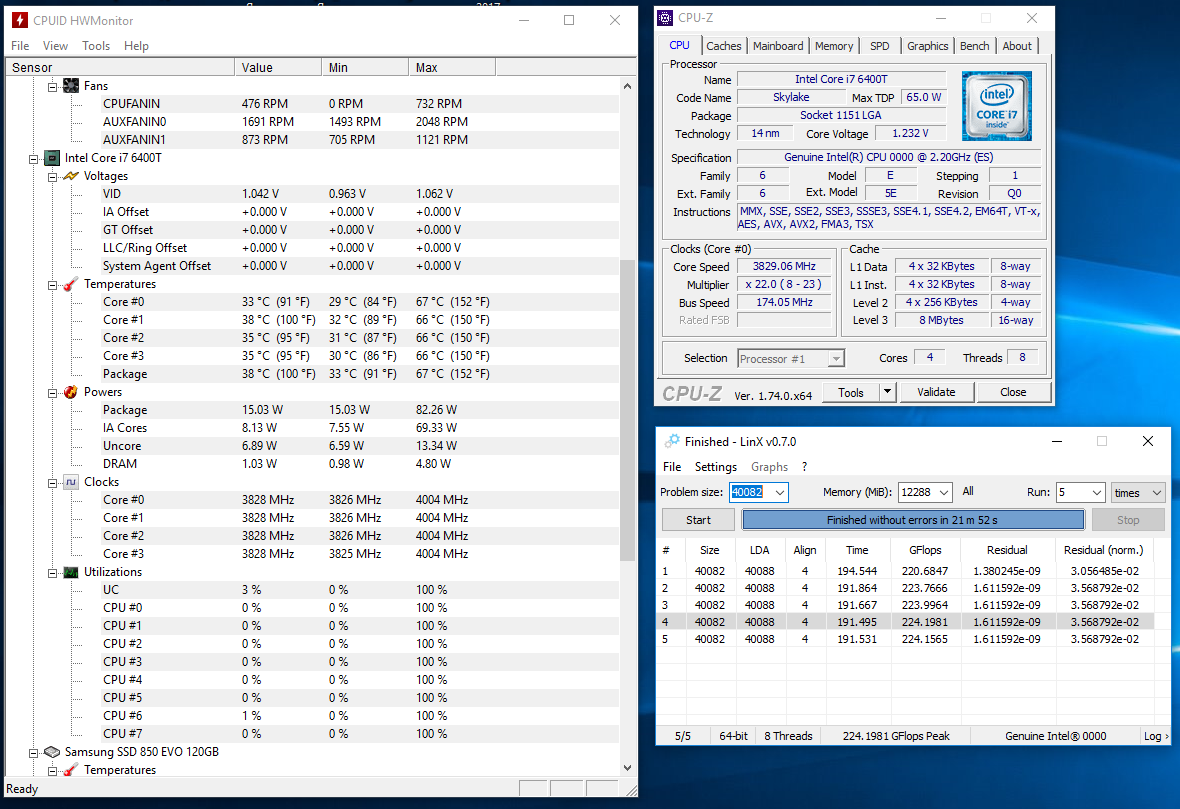Collapse the Utilizations tree node
This screenshot has width=1180, height=809.
(53, 573)
